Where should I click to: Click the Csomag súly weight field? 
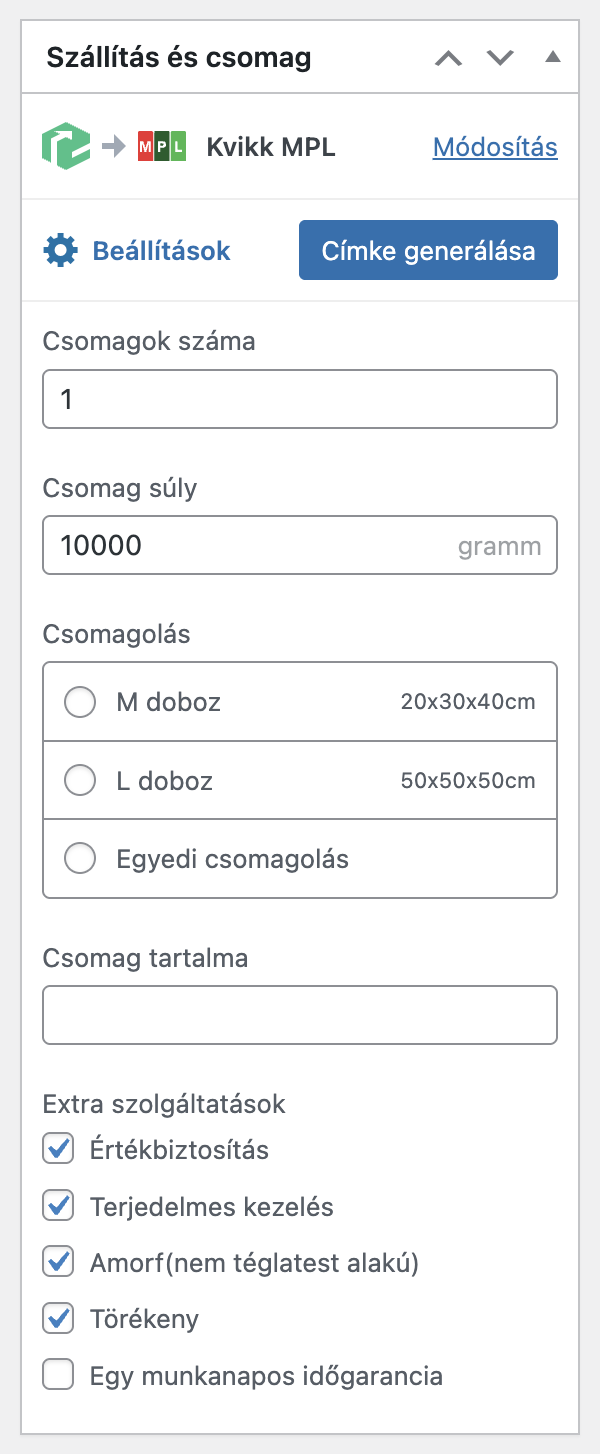(300, 545)
